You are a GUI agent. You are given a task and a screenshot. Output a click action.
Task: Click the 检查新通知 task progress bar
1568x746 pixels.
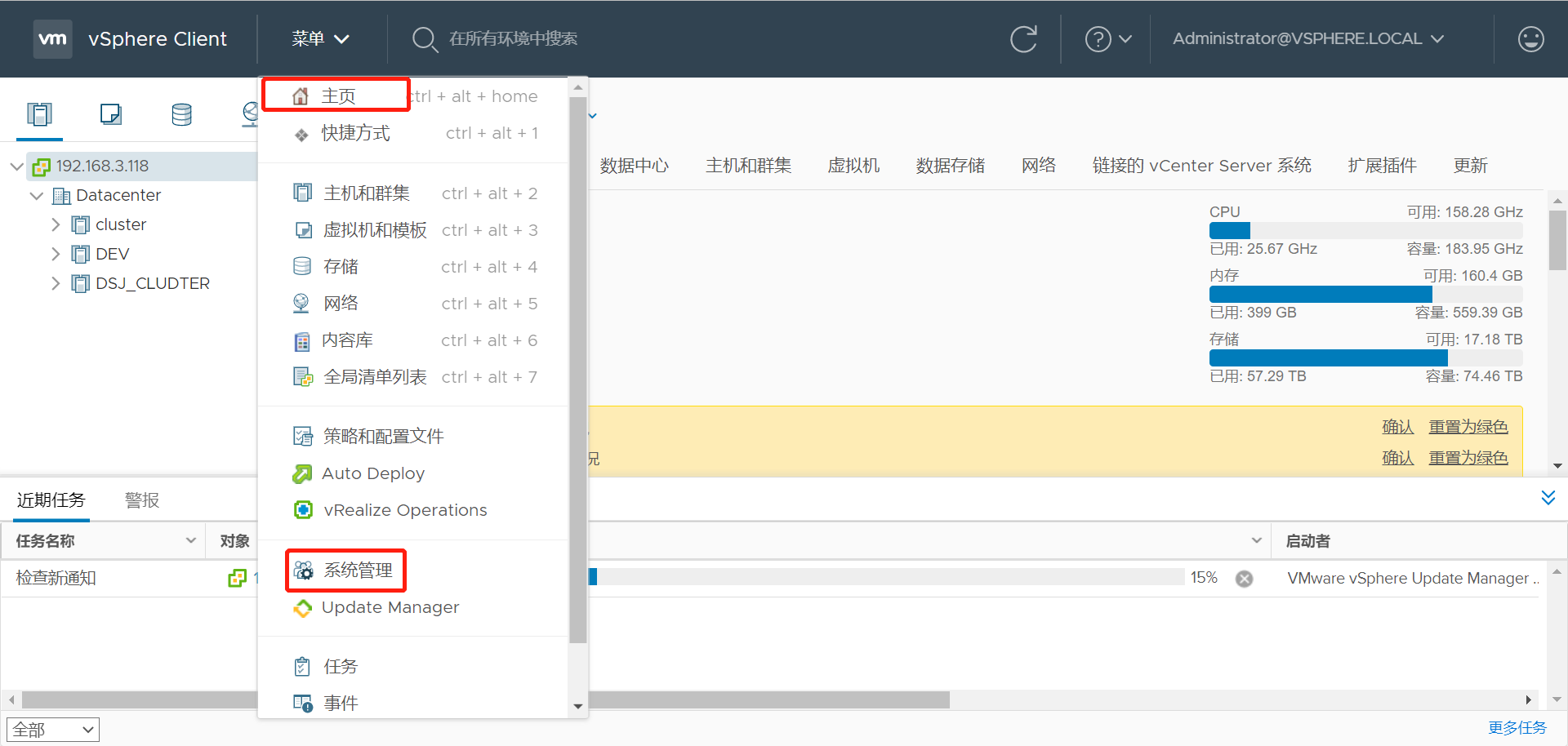tap(886, 577)
